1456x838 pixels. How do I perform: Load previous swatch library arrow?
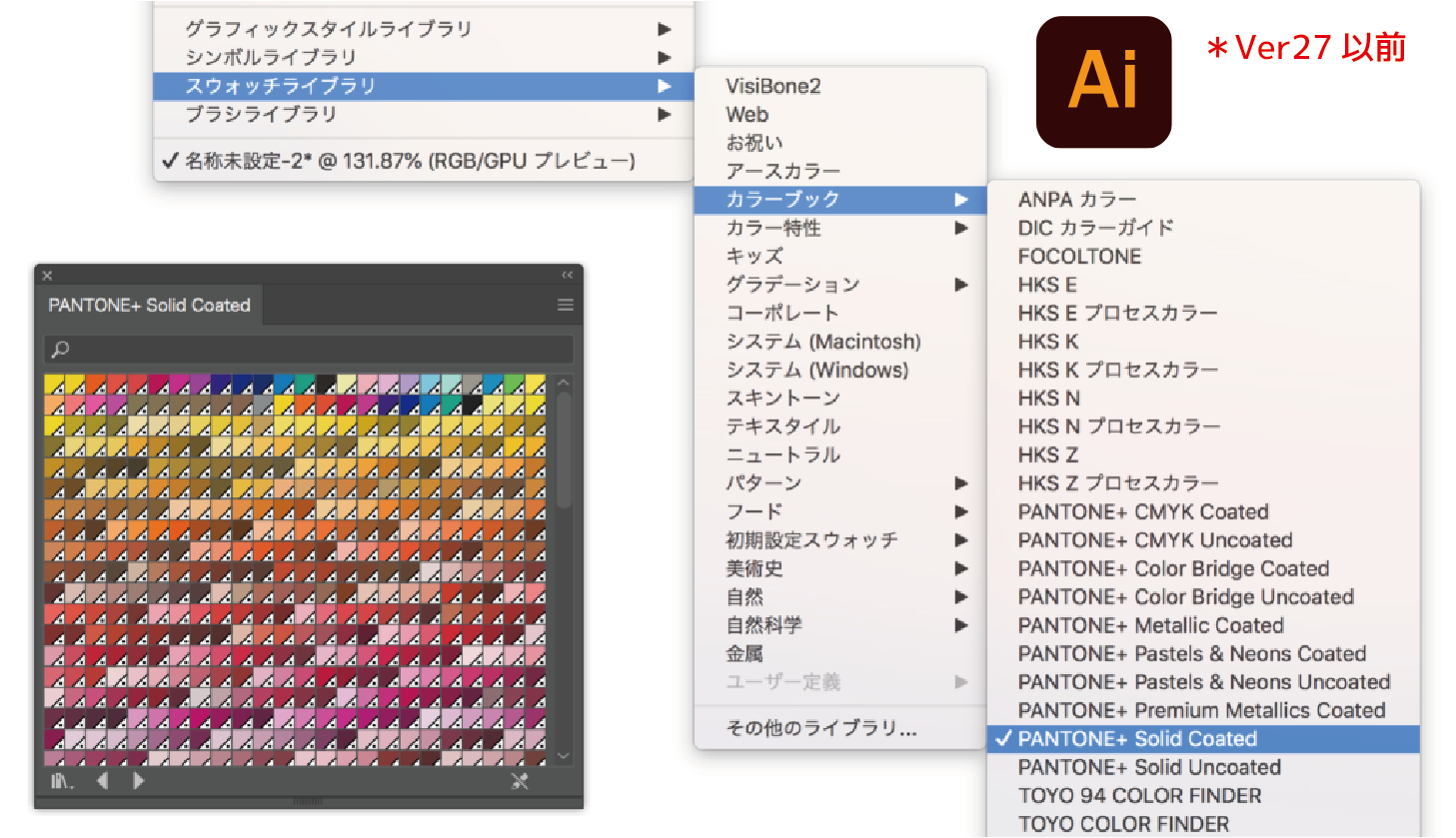pyautogui.click(x=102, y=781)
